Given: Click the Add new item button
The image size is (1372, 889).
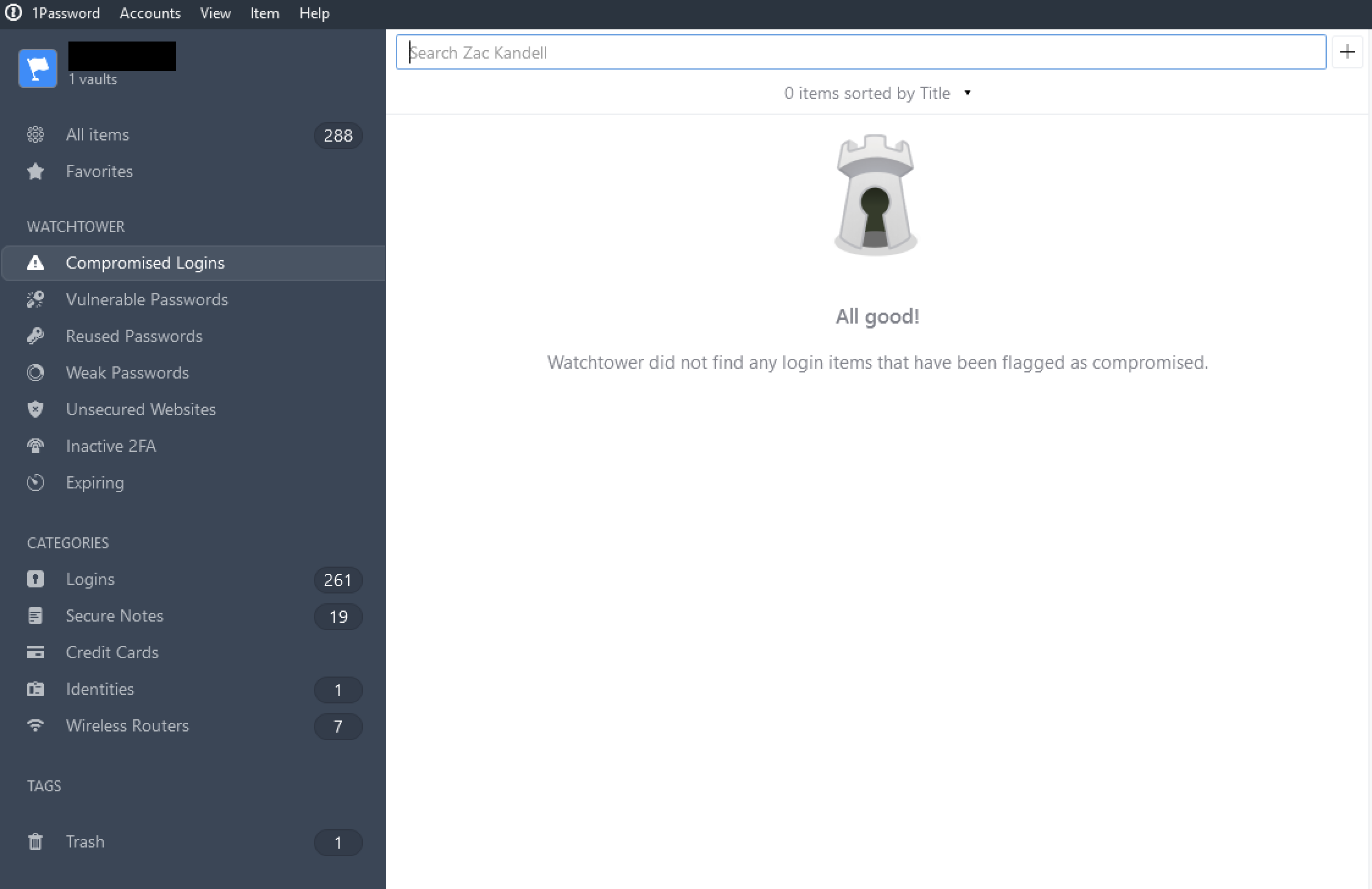Looking at the screenshot, I should (x=1346, y=52).
